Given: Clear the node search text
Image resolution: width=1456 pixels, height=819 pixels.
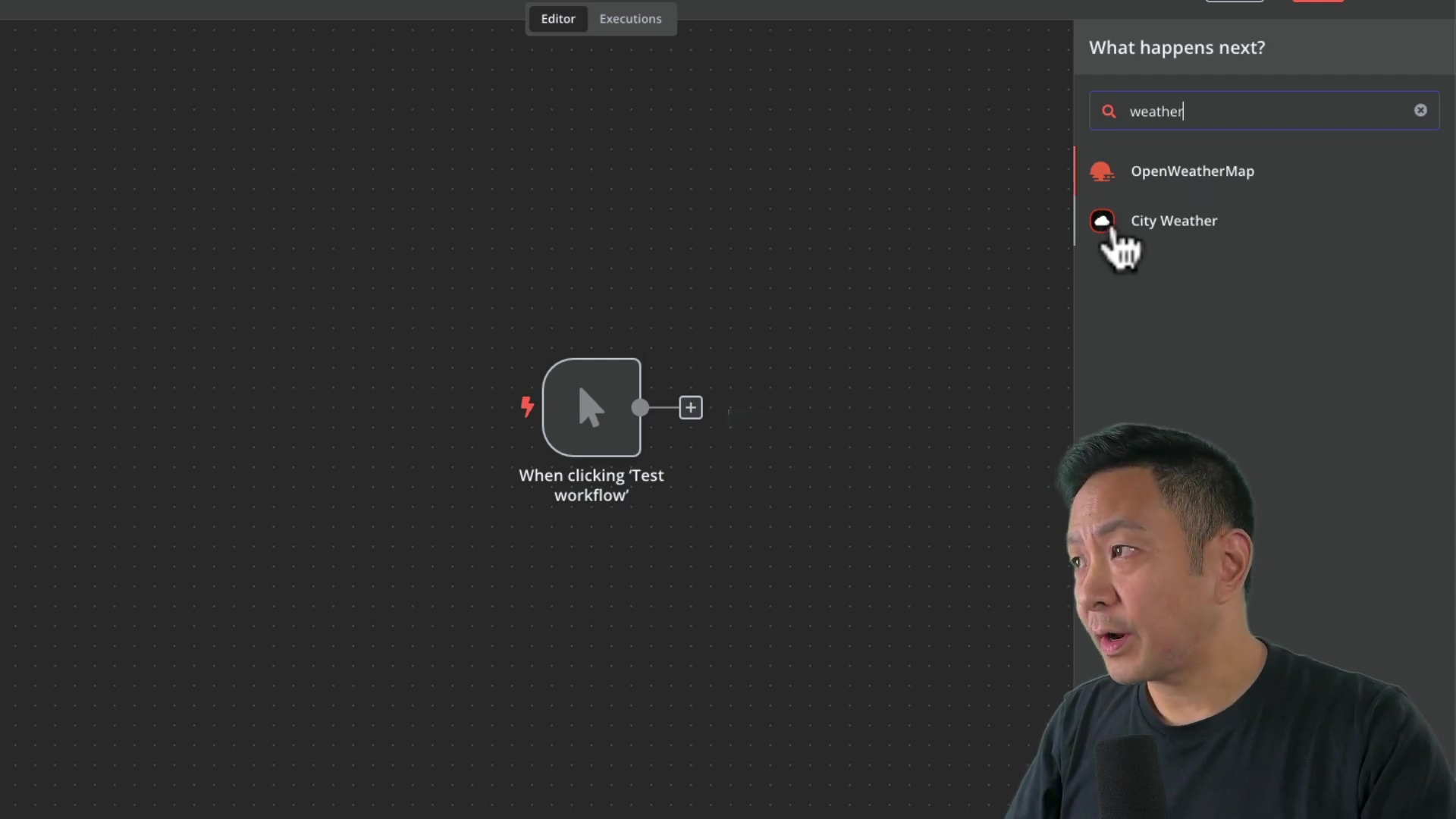Looking at the screenshot, I should [1420, 111].
